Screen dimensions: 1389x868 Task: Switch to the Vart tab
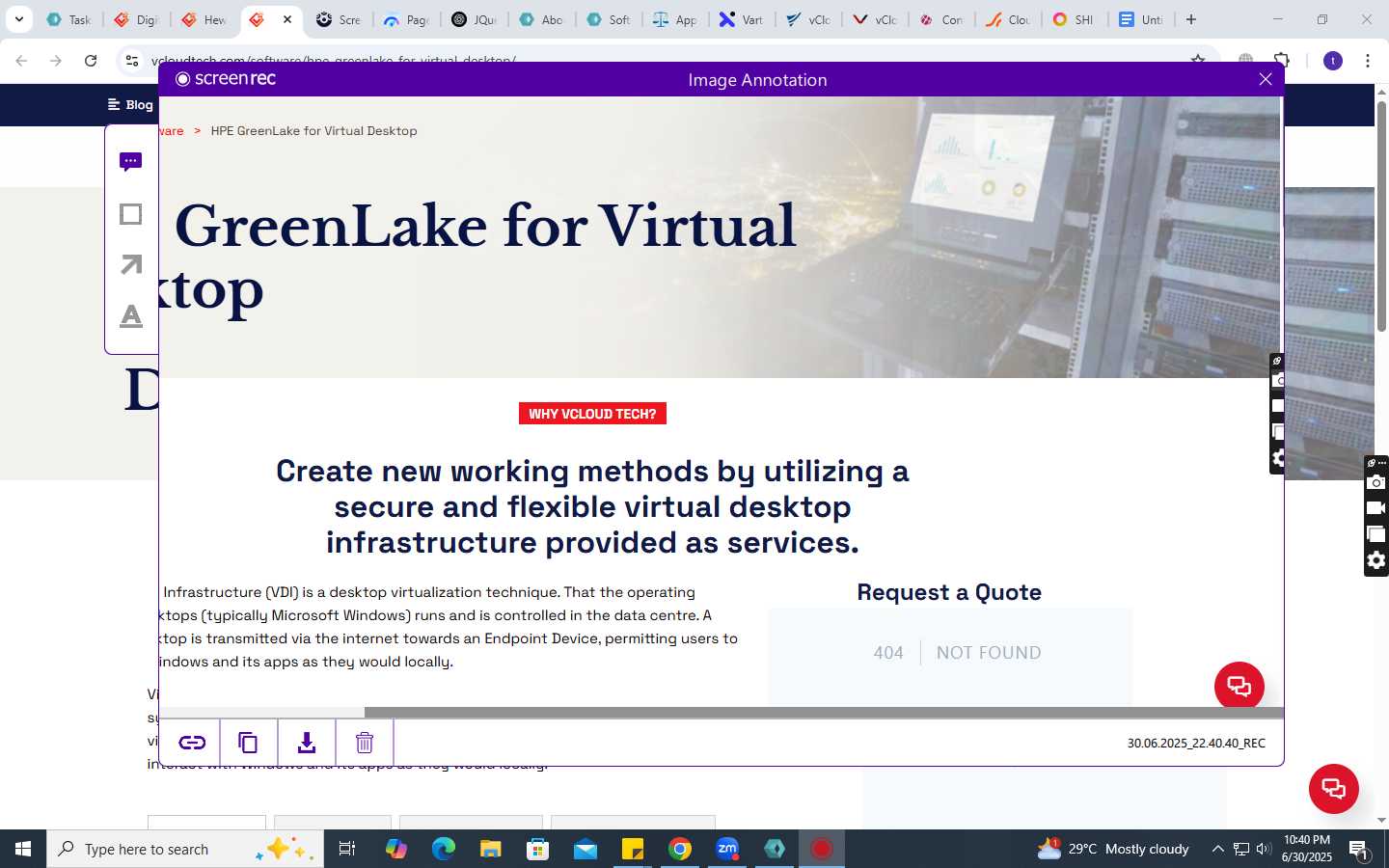[x=742, y=19]
